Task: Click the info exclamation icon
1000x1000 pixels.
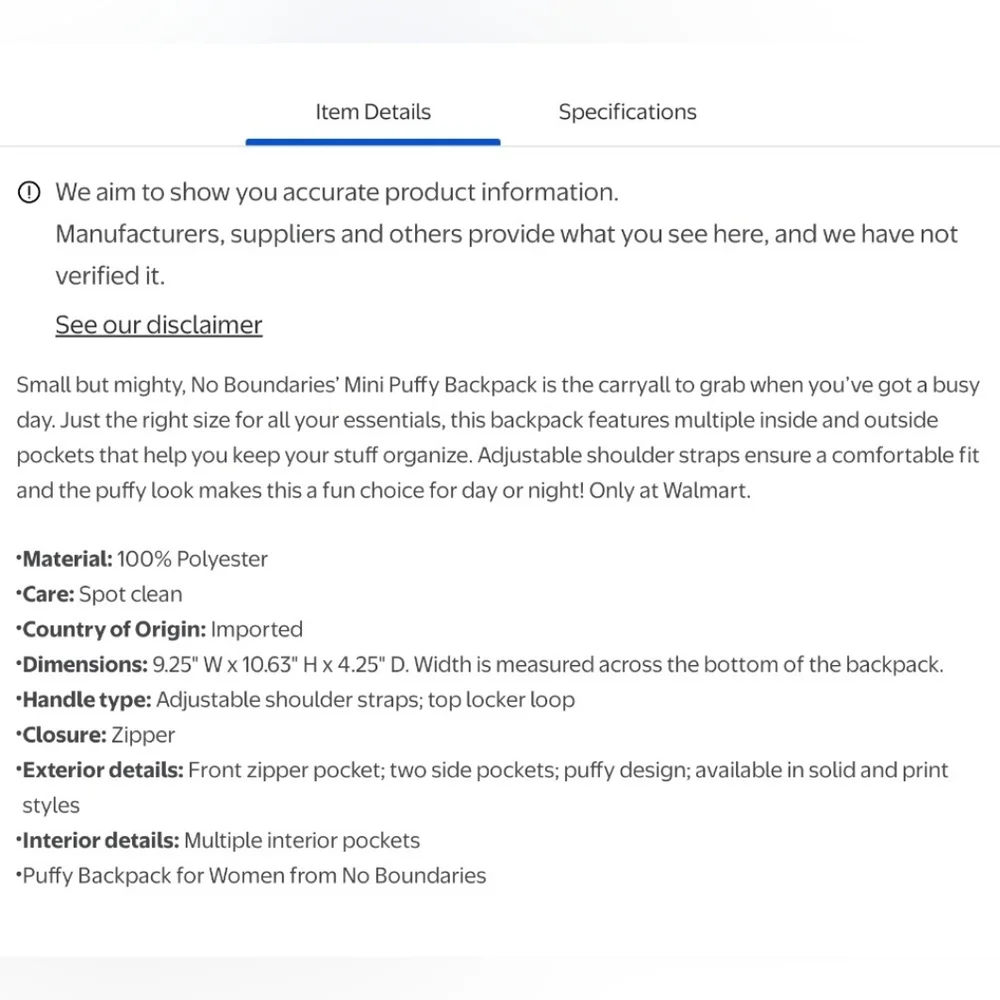Action: [29, 192]
